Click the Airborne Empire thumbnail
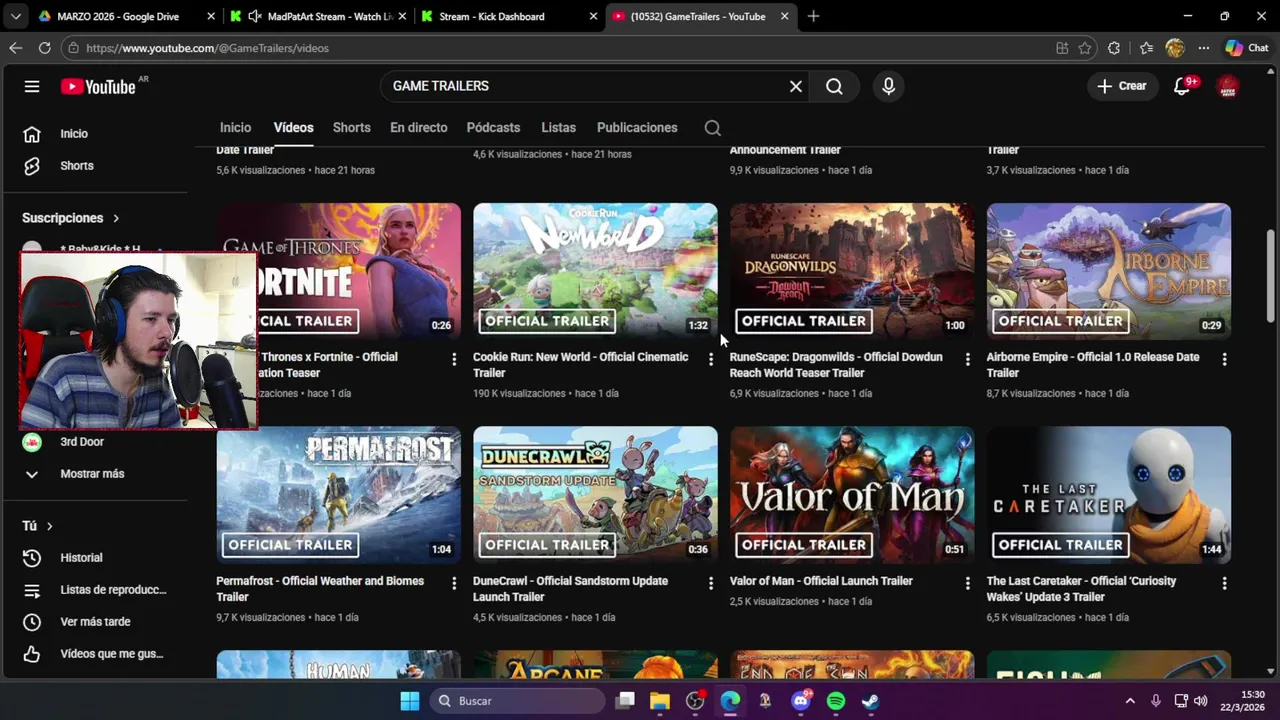Screen dimensions: 1280x720 pos(1109,271)
